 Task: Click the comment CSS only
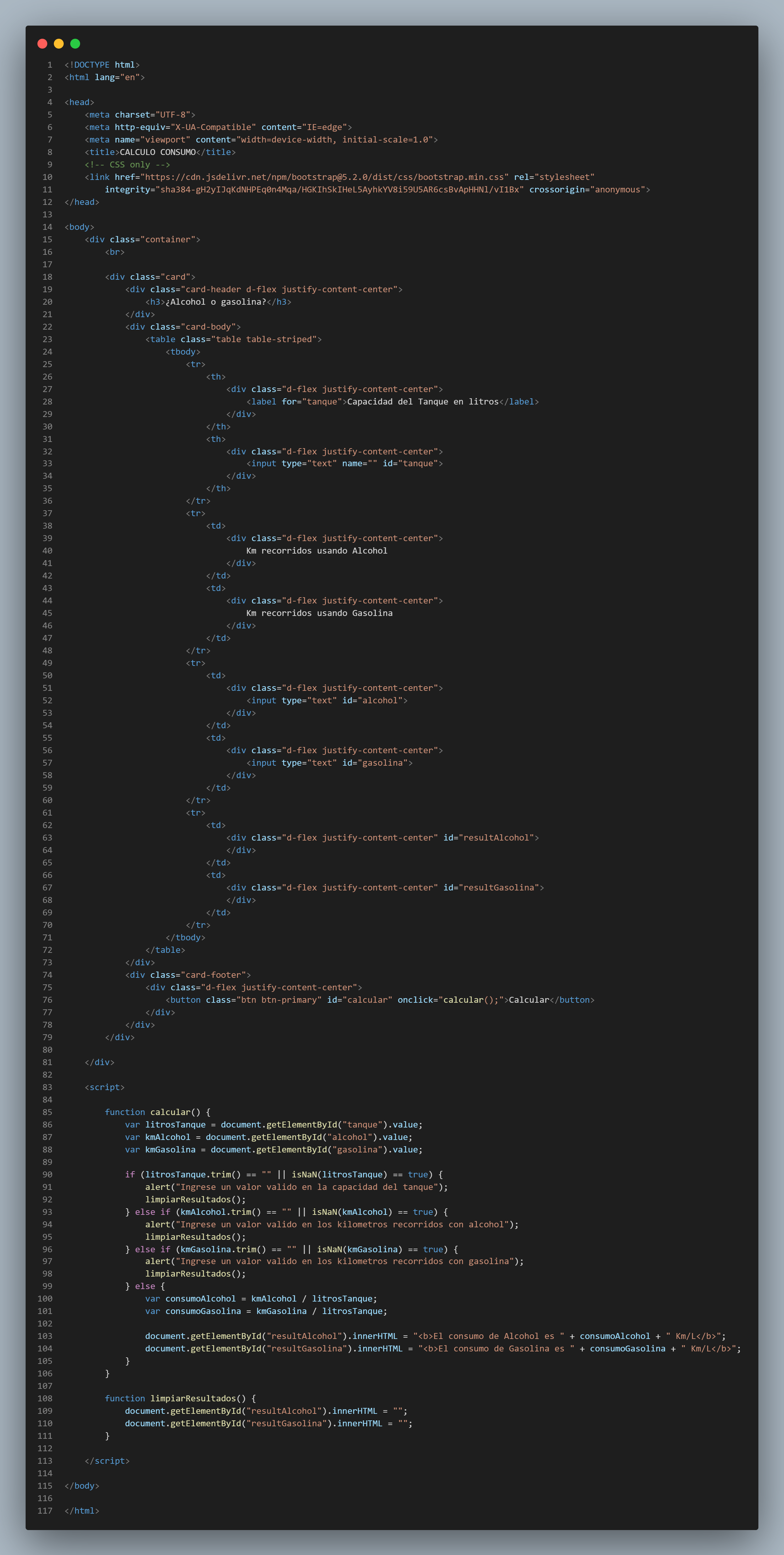[127, 165]
